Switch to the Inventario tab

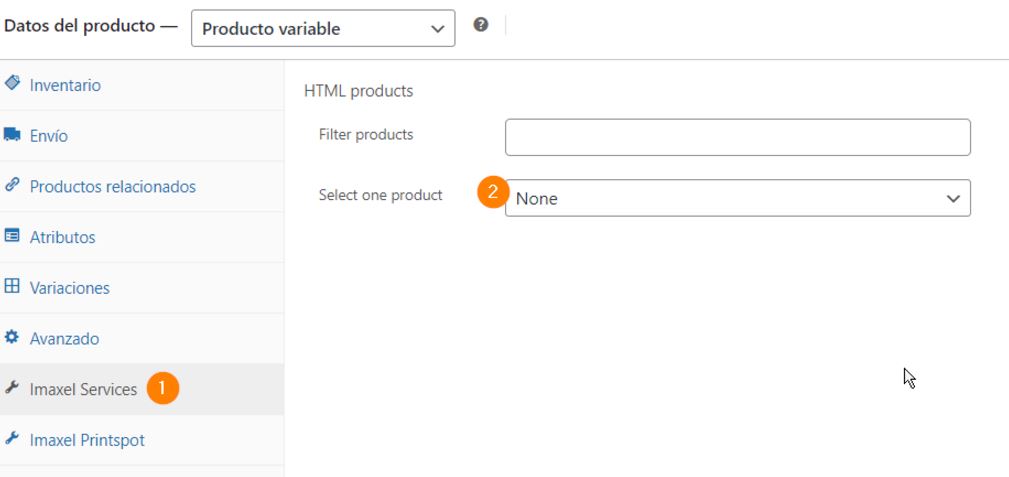(x=65, y=85)
